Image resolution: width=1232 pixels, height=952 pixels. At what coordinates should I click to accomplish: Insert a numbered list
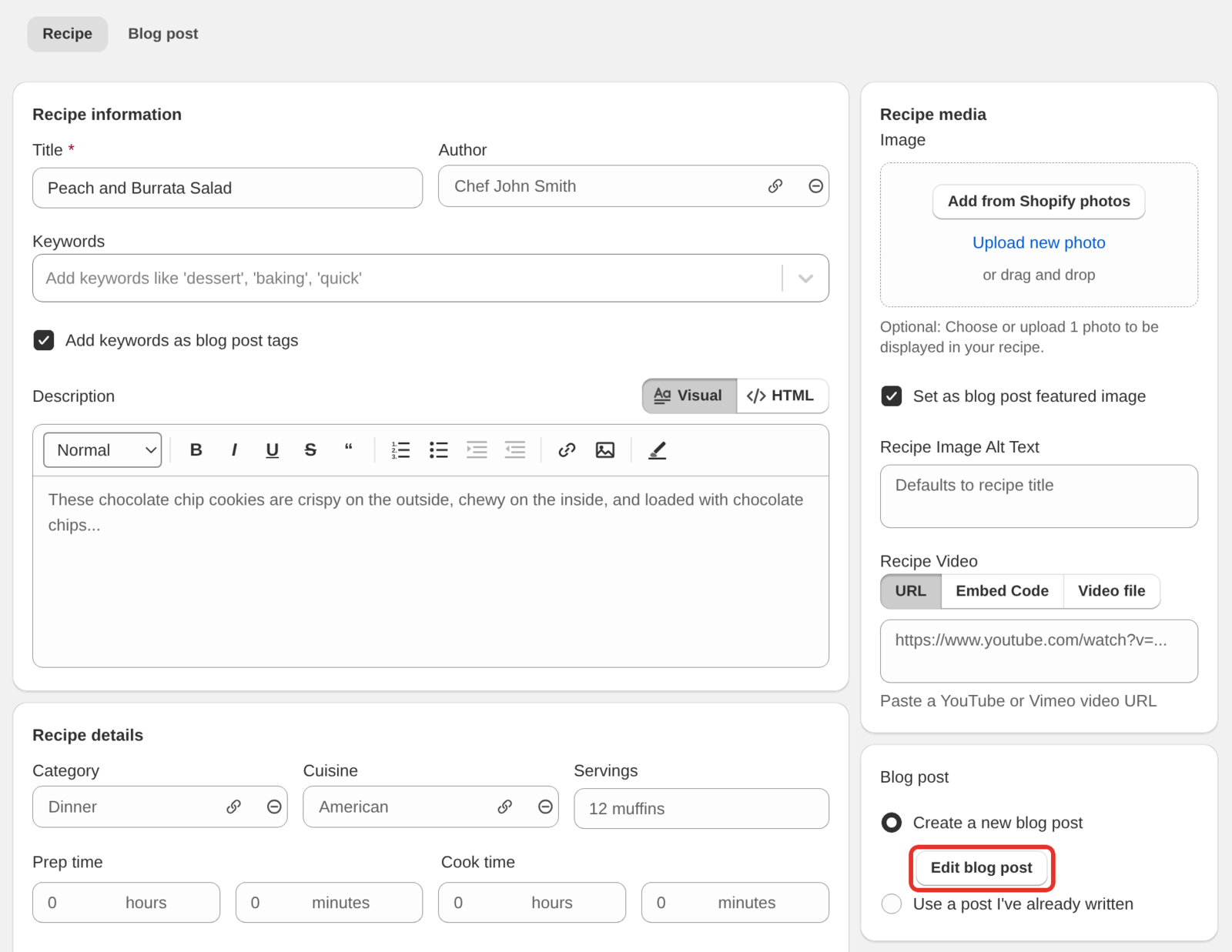(400, 450)
